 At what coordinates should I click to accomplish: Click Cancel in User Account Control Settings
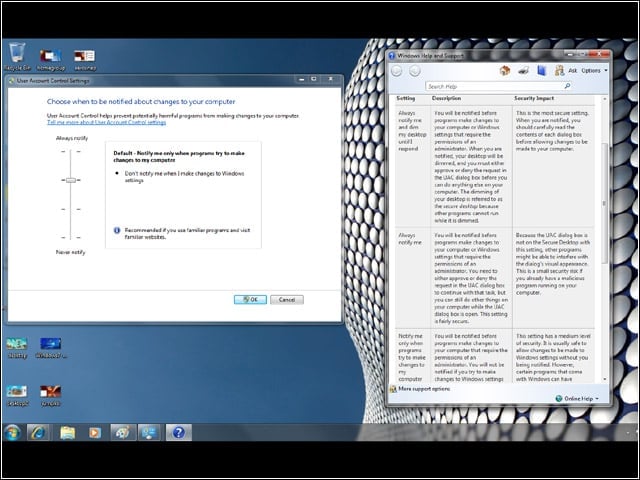(x=287, y=300)
